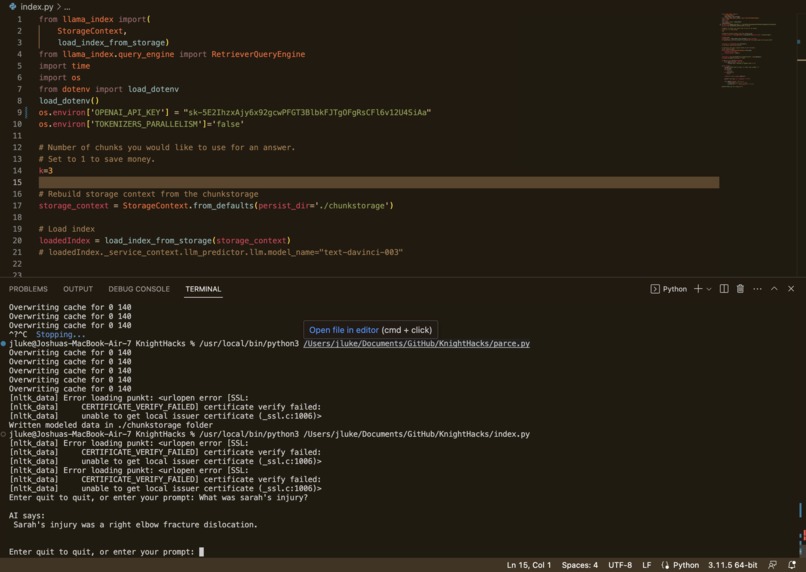This screenshot has width=806, height=572.
Task: Click load_dotenv() call on line 8
Action: coord(69,101)
